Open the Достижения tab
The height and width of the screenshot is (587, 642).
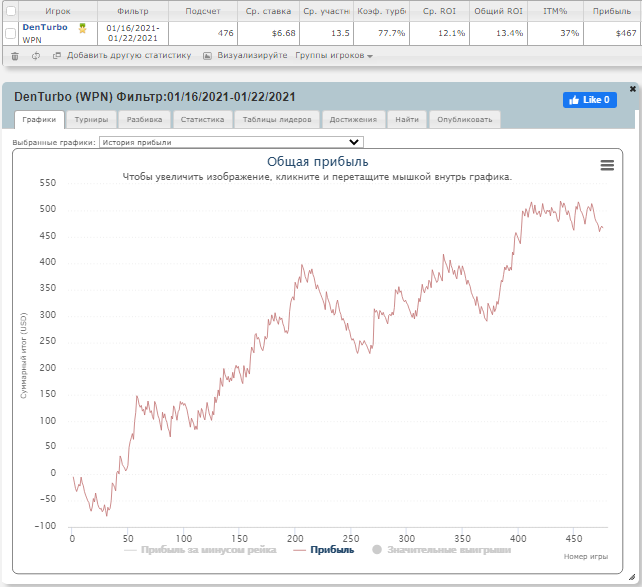click(x=353, y=120)
